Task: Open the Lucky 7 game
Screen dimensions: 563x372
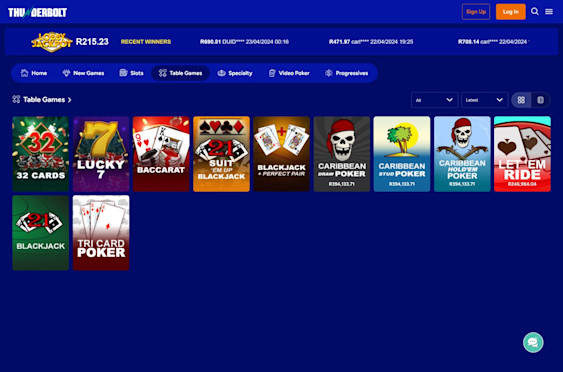Action: [101, 154]
